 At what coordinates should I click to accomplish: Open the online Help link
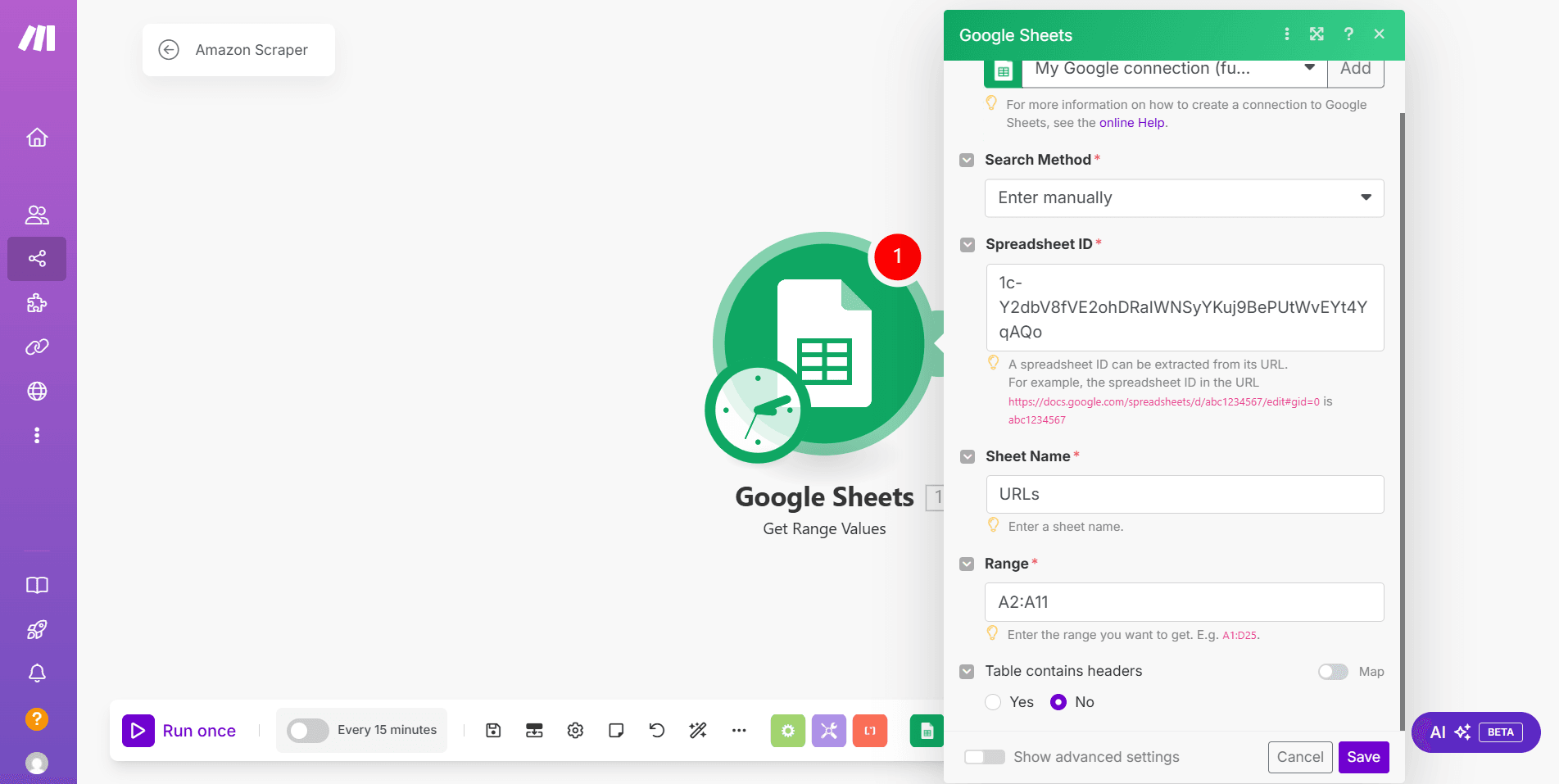point(1131,123)
